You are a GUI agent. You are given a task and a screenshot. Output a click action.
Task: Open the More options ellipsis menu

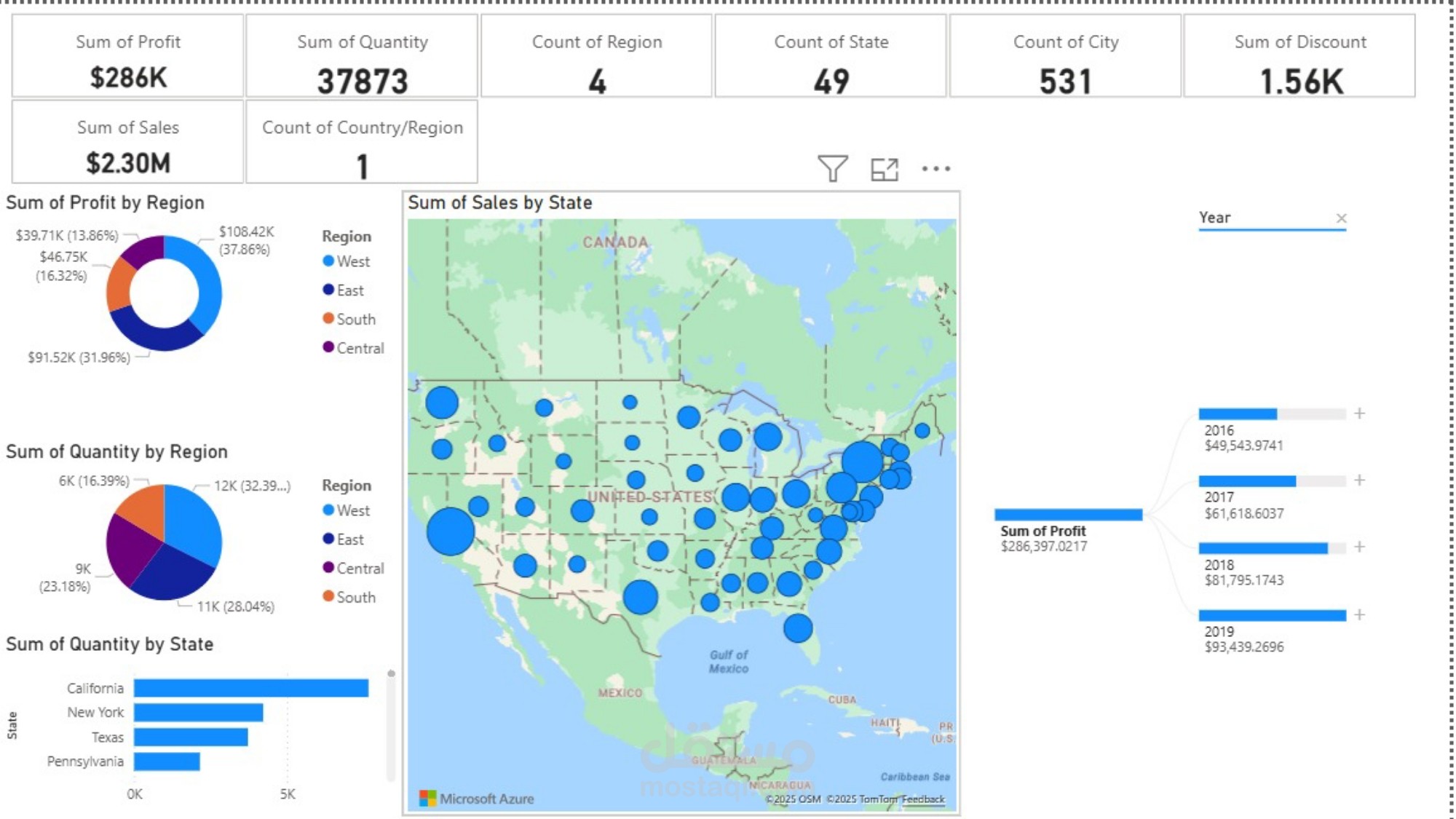[x=936, y=169]
